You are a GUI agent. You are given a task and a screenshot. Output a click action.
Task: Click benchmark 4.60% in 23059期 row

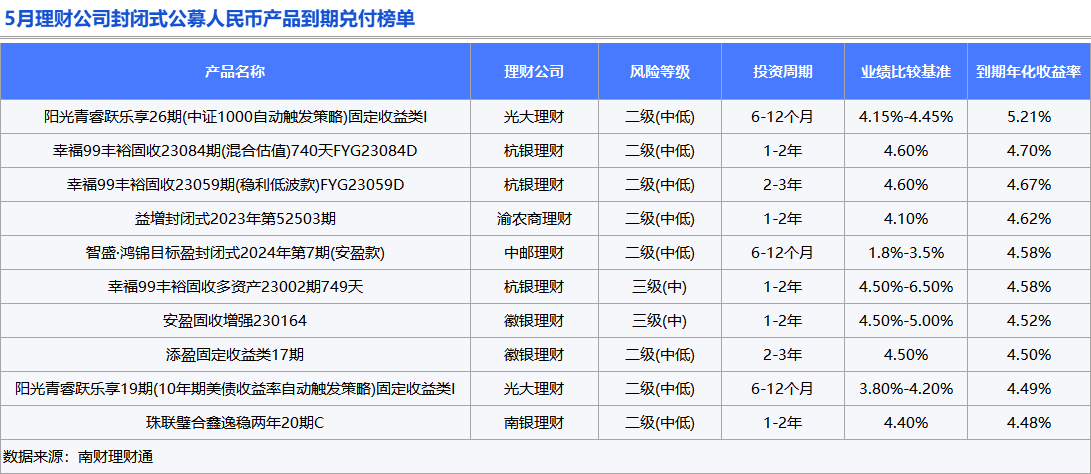click(906, 185)
